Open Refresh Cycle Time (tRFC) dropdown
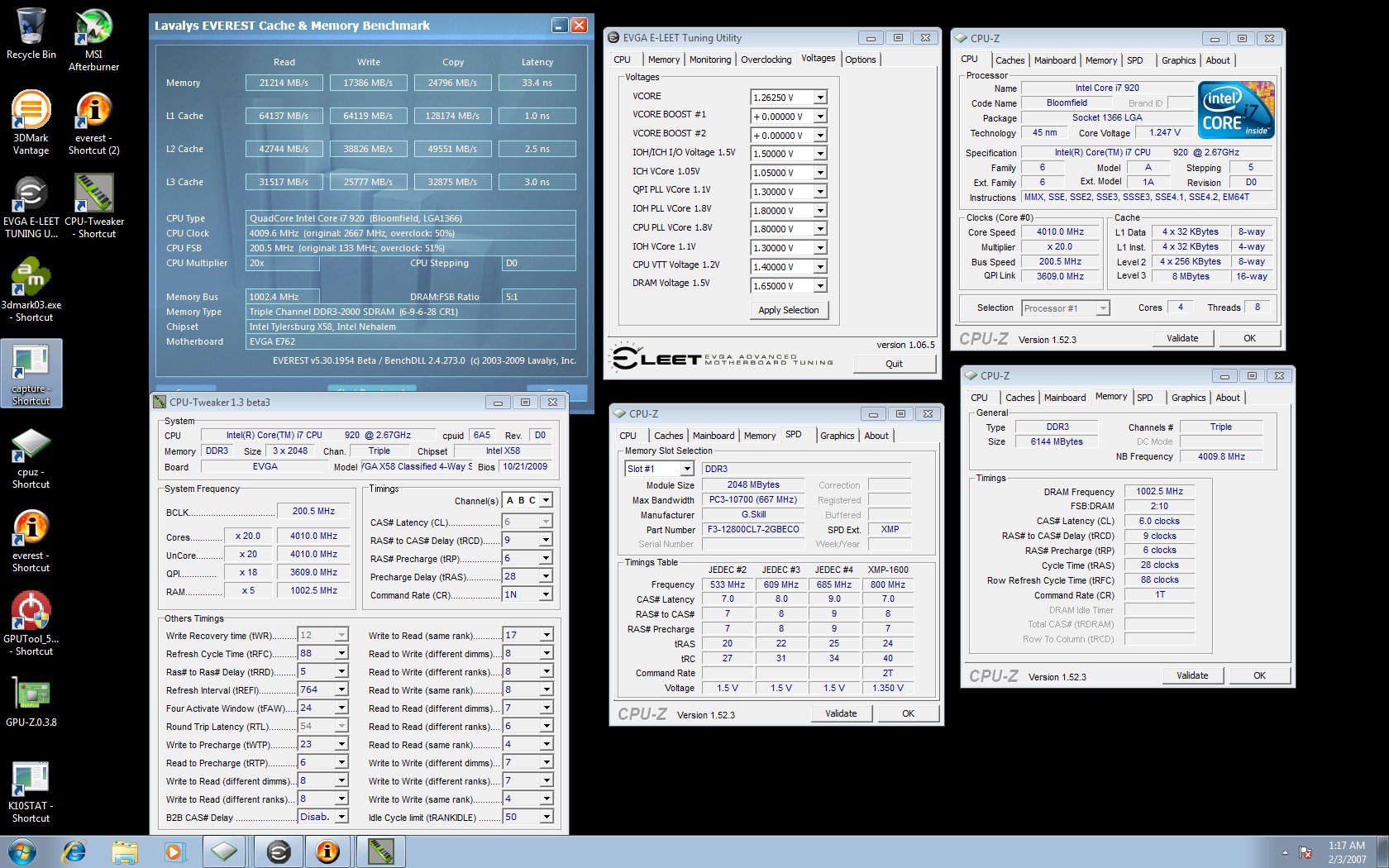The width and height of the screenshot is (1389, 868). [x=341, y=653]
